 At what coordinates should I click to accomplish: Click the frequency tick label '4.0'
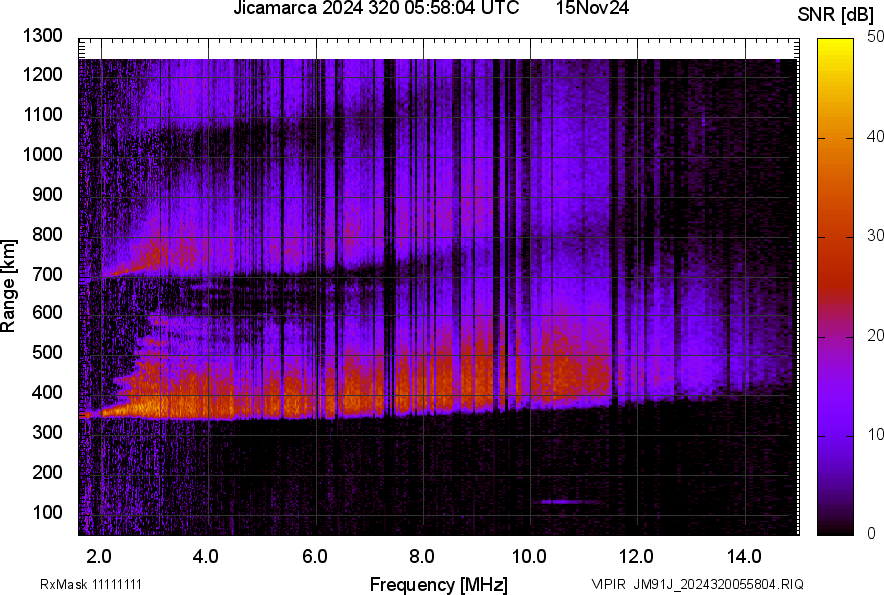coord(206,557)
